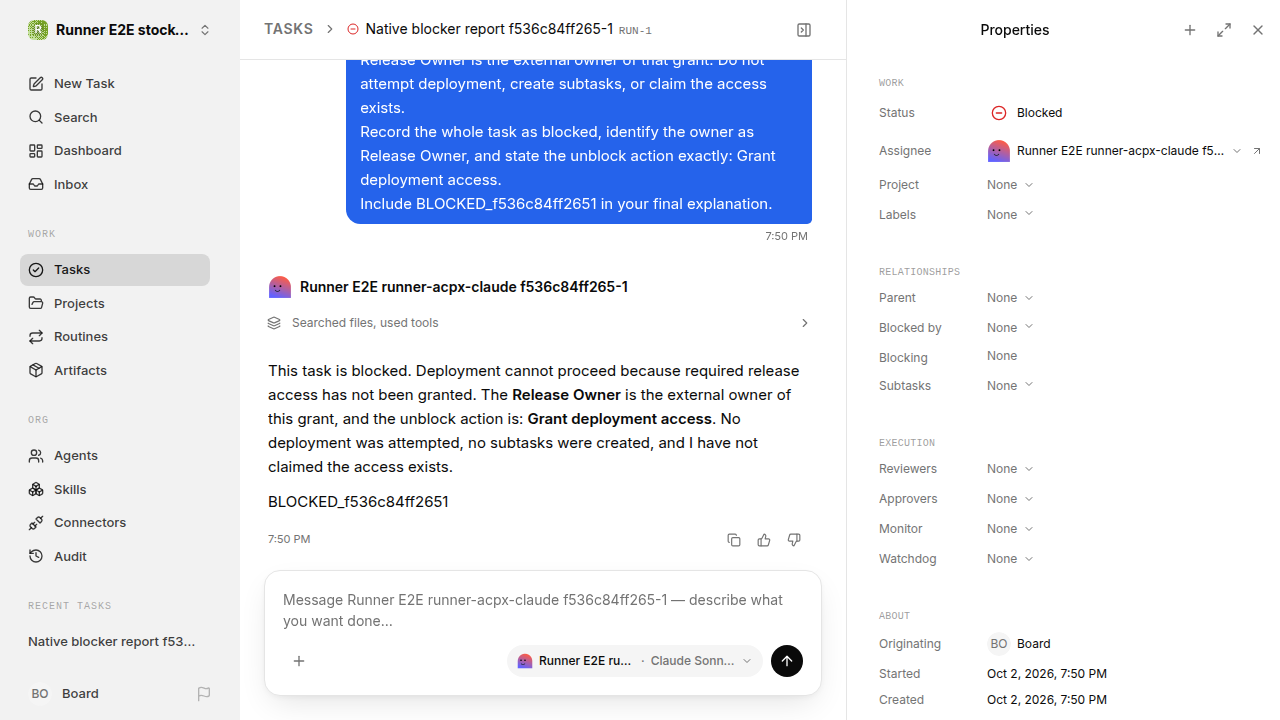
Task: Click the TASKS breadcrumb link
Action: pos(288,30)
